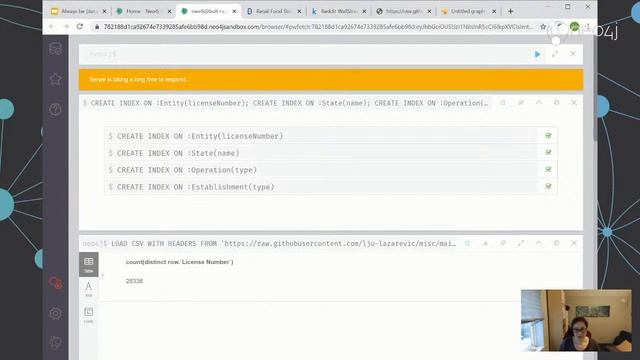Screen dimensions: 640x360
Task: Collapse the LOAD CSV frame
Action: pos(539,243)
